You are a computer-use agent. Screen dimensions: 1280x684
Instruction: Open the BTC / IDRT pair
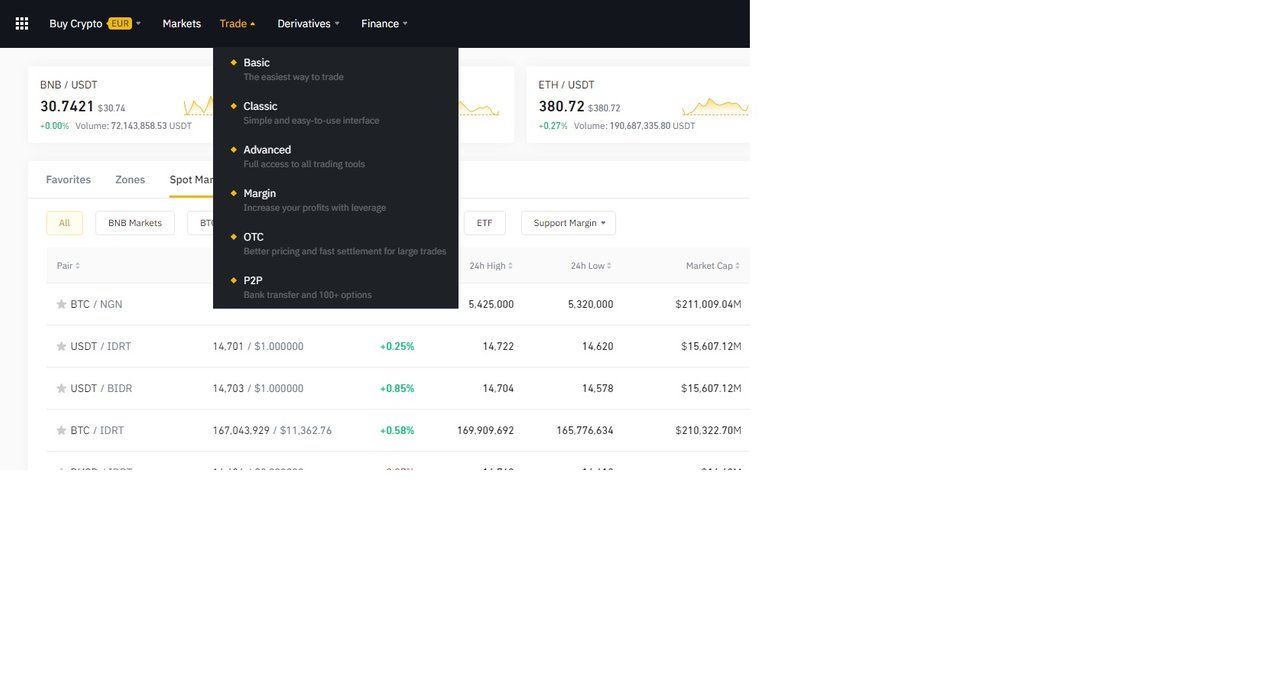point(97,430)
